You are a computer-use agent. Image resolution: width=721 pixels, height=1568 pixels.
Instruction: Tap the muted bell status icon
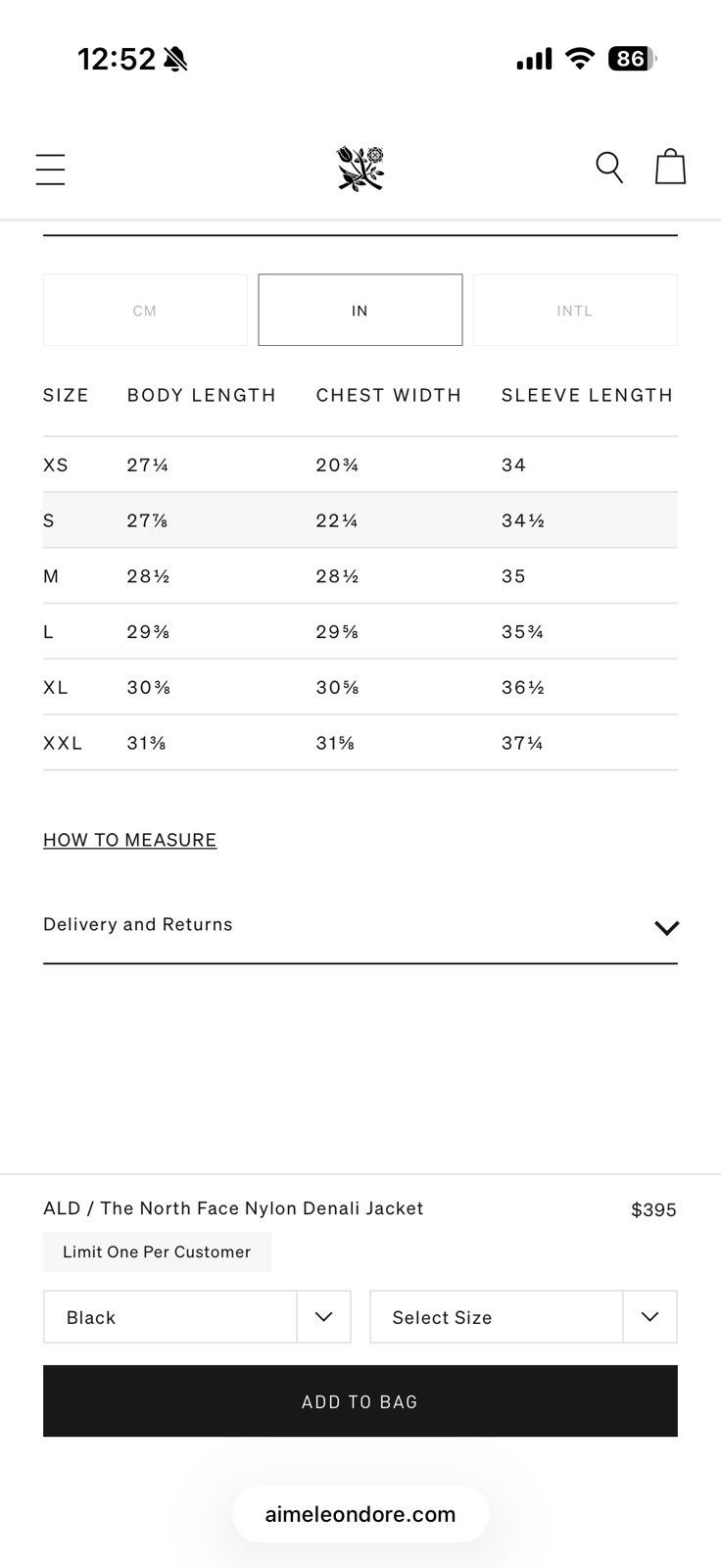pos(176,60)
